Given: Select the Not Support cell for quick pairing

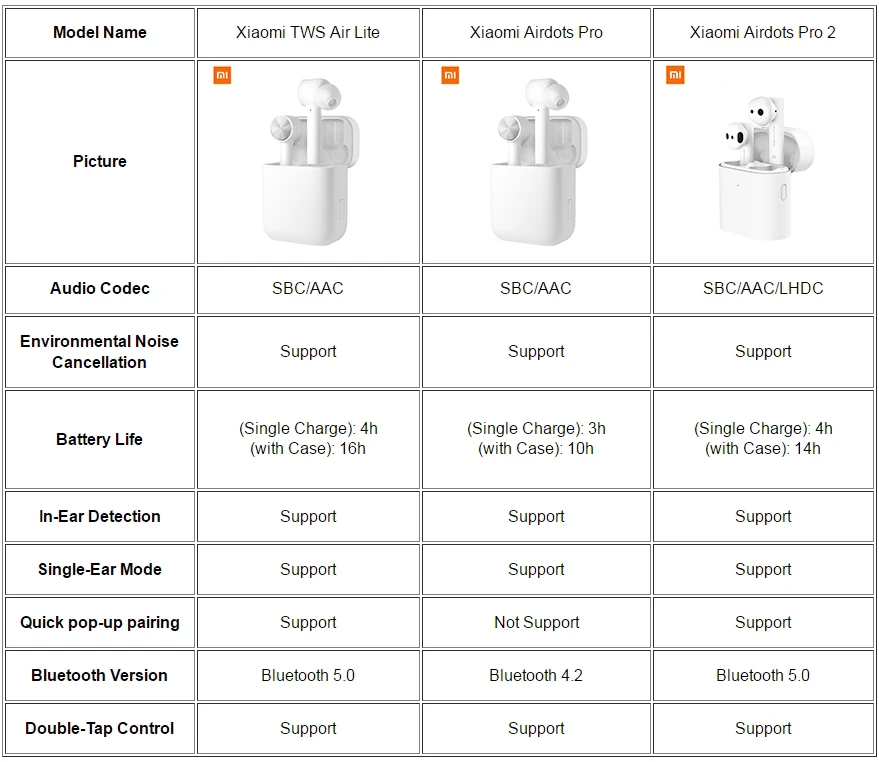Looking at the screenshot, I should click(536, 622).
